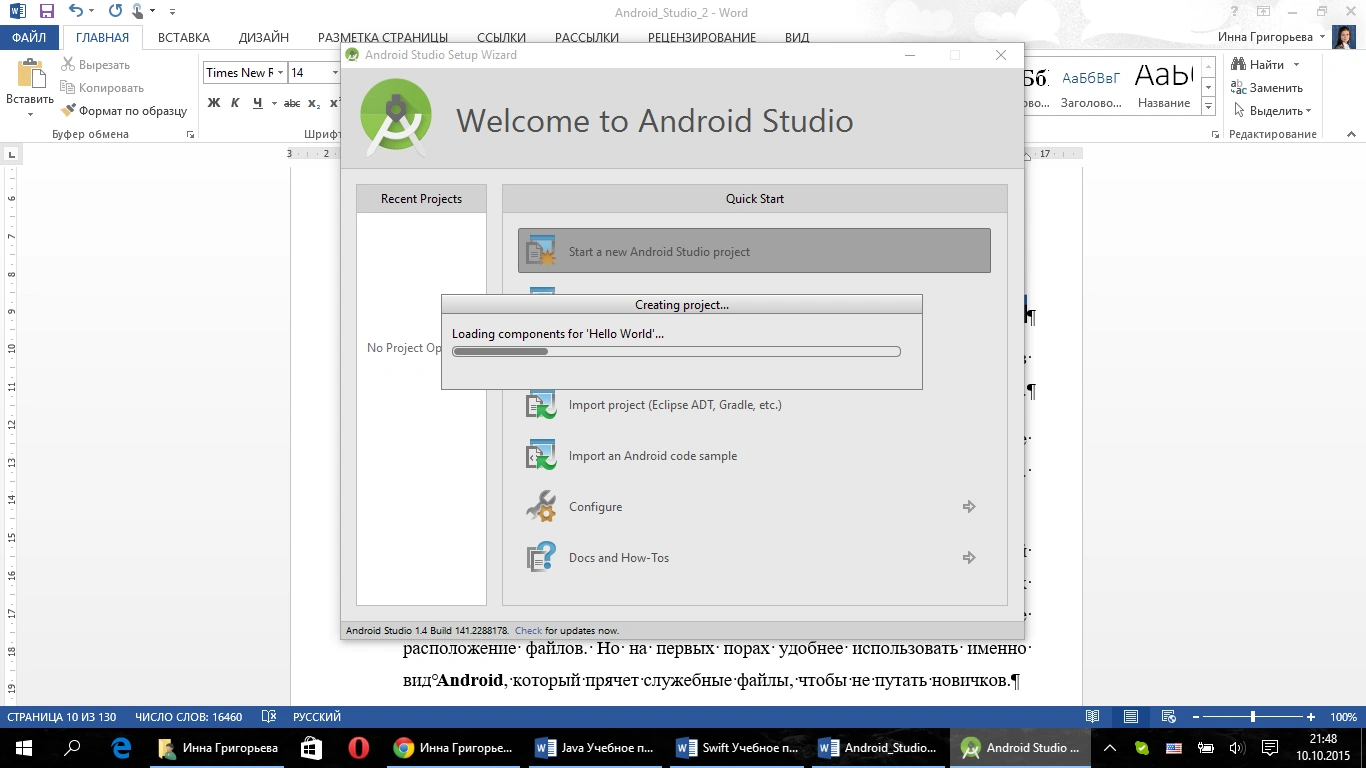
Task: Switch to the РАЗМЕТКА СТРАНИЦЫ ribbon tab
Action: [x=383, y=38]
